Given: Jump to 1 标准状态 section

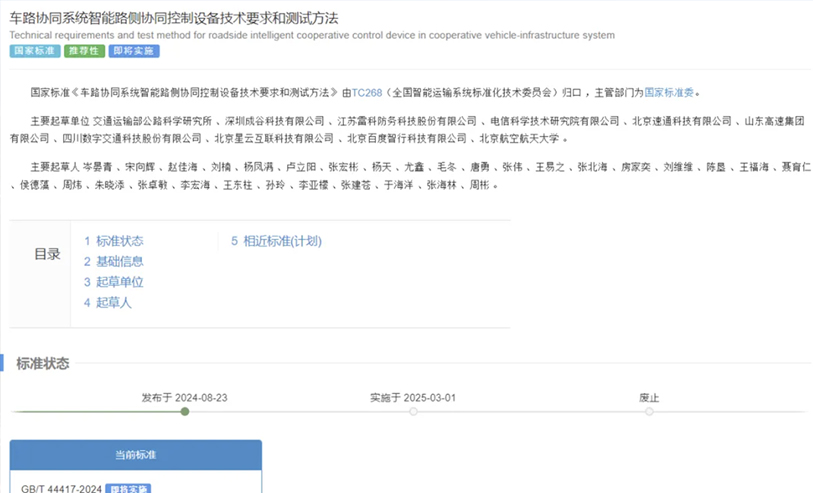Looking at the screenshot, I should [114, 241].
